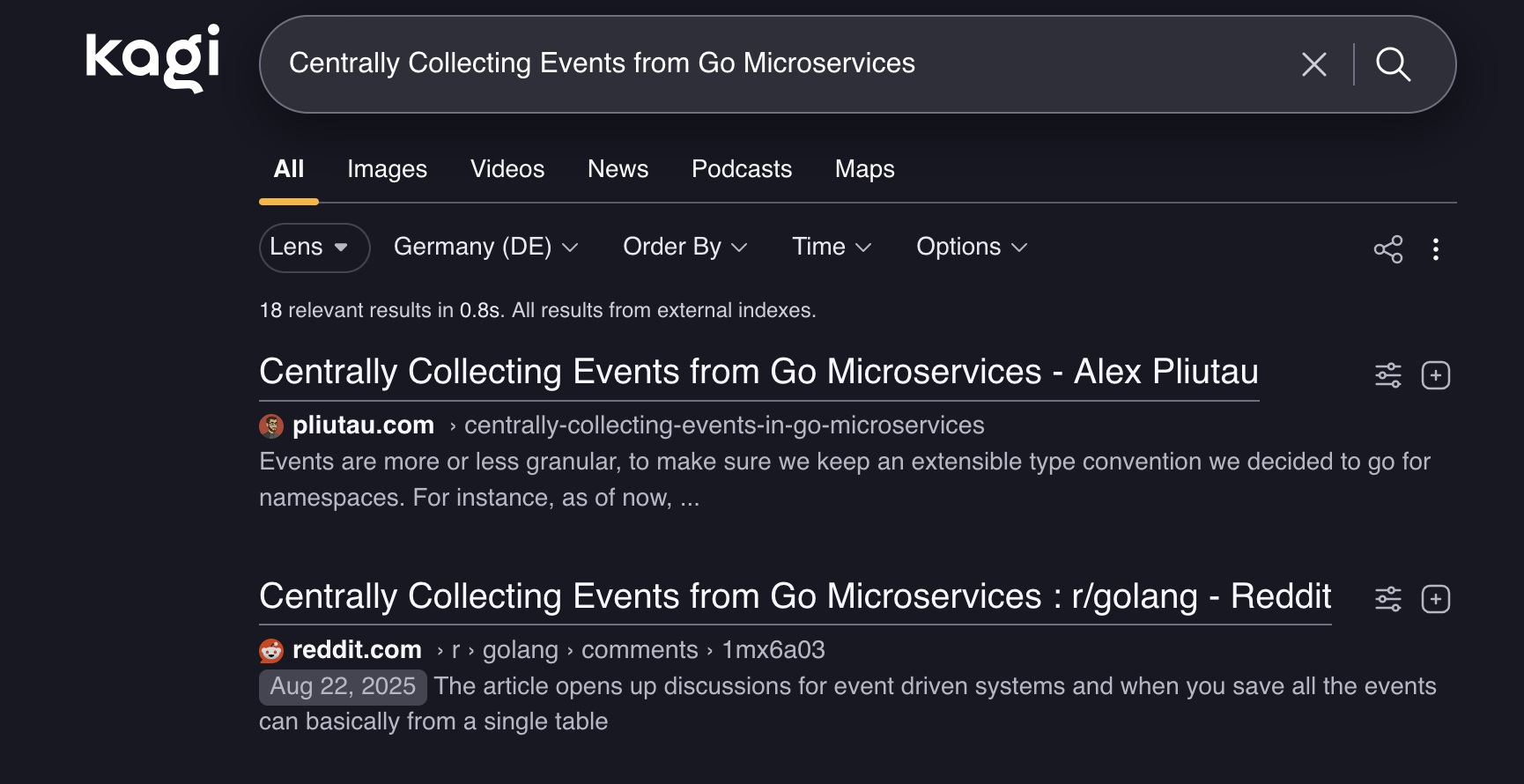Click the centrally-collecting-events-in-go-microservices URL path
1524x784 pixels.
click(x=724, y=425)
